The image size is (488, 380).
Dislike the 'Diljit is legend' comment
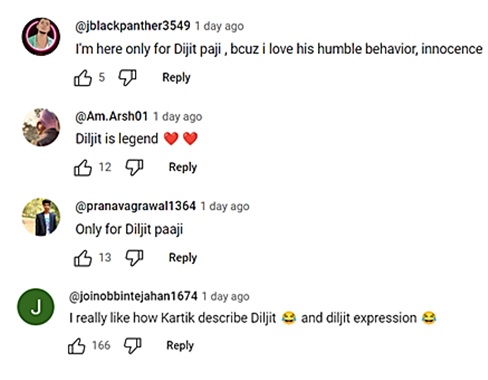click(x=134, y=167)
